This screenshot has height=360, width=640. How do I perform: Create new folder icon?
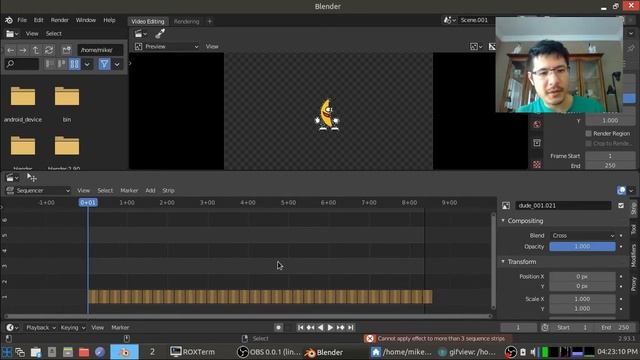[67, 50]
